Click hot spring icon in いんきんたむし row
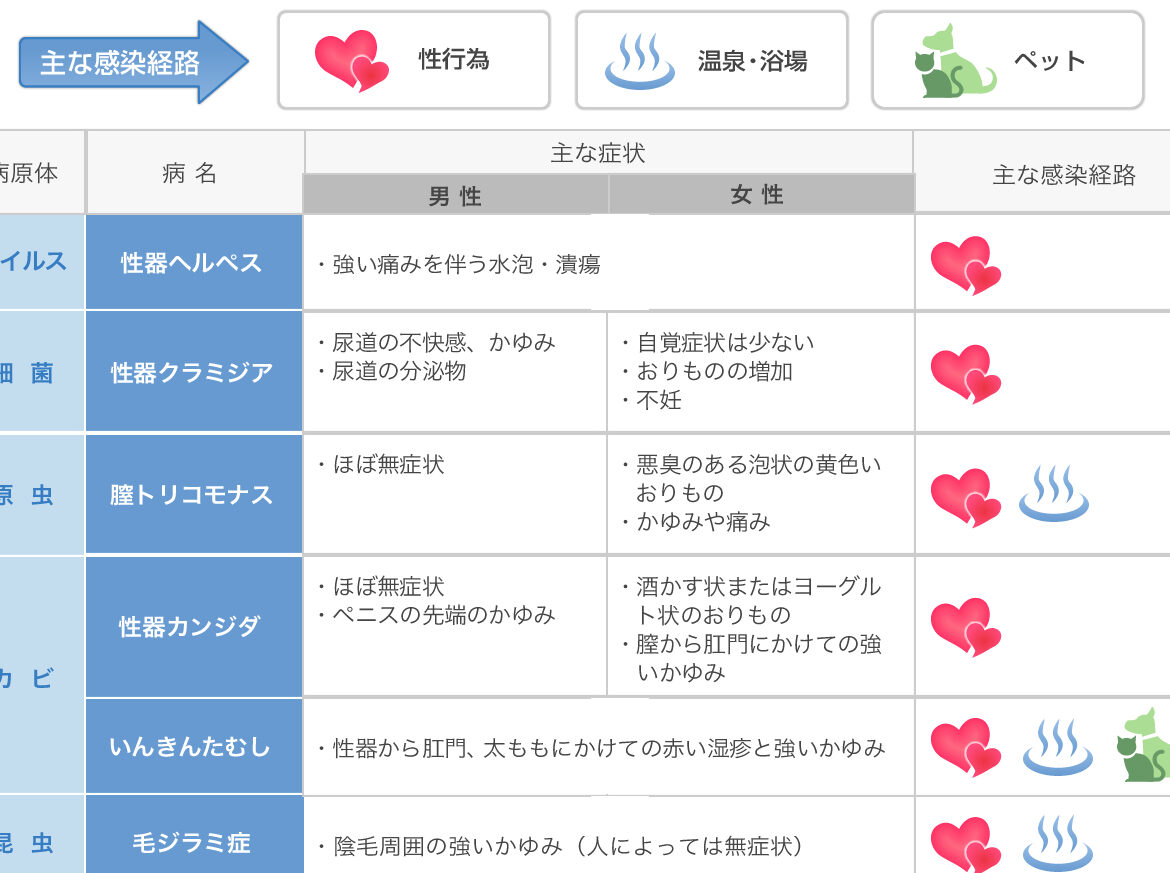The image size is (1170, 873). [1057, 747]
